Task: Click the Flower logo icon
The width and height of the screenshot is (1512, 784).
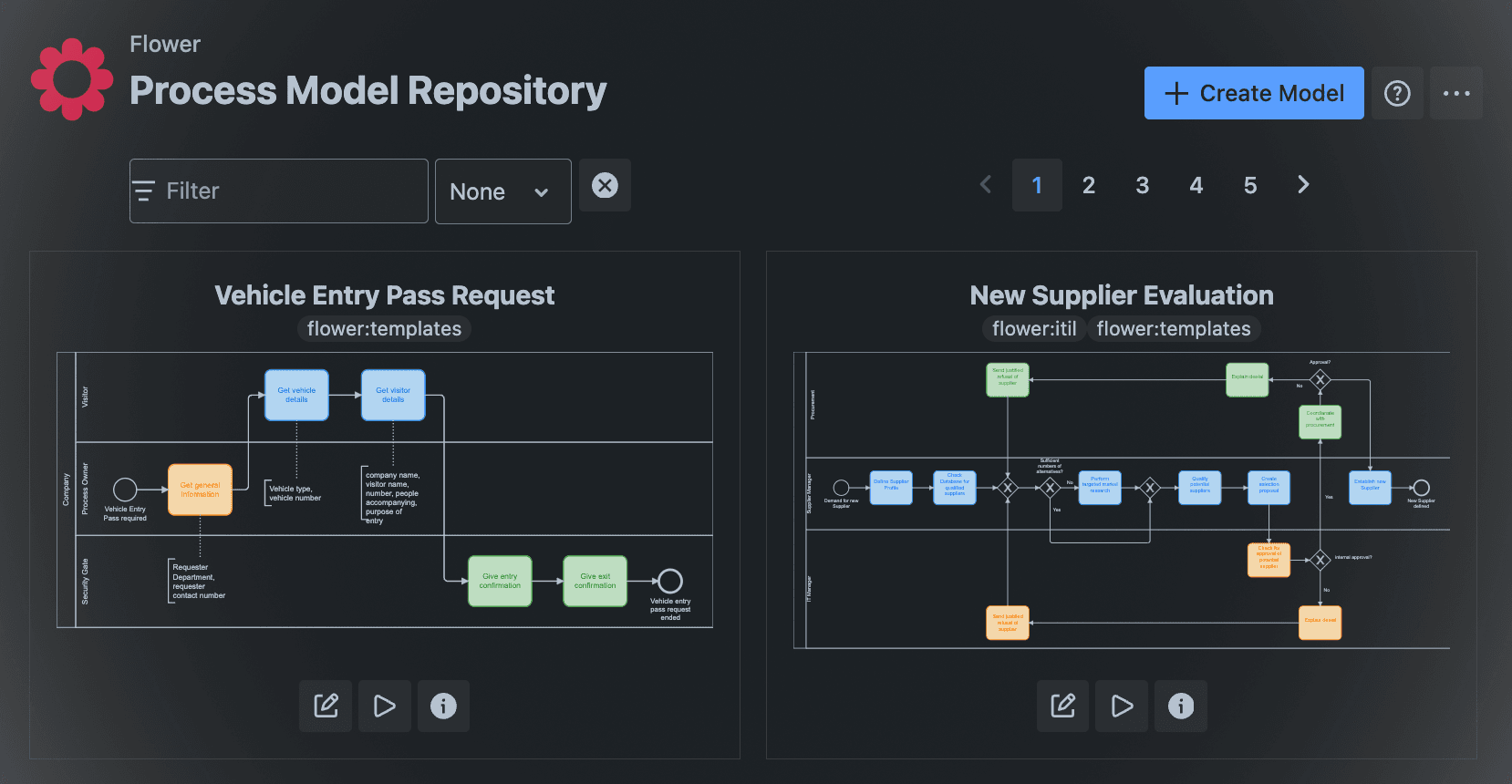Action: pos(72,79)
